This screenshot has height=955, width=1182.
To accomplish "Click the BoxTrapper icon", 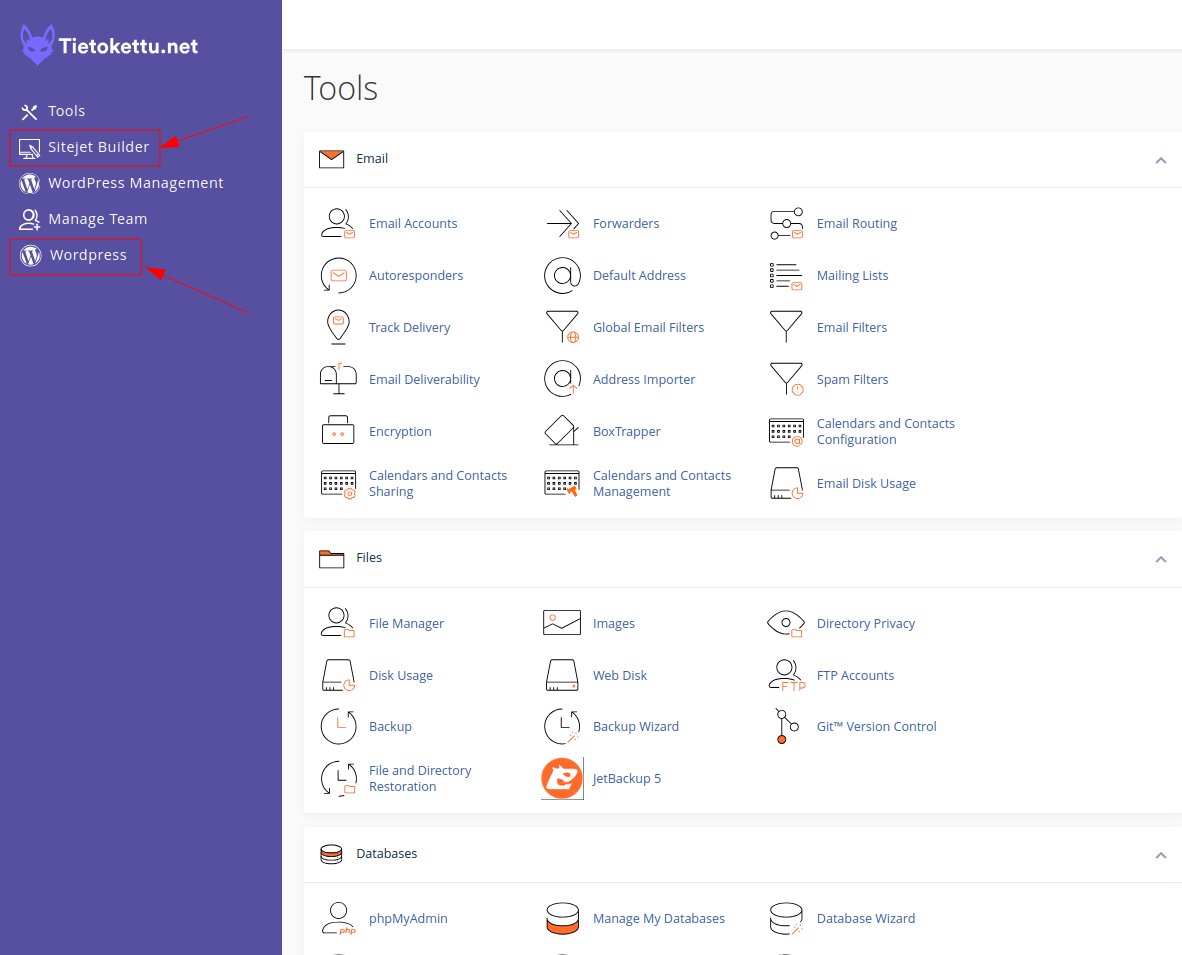I will [562, 431].
